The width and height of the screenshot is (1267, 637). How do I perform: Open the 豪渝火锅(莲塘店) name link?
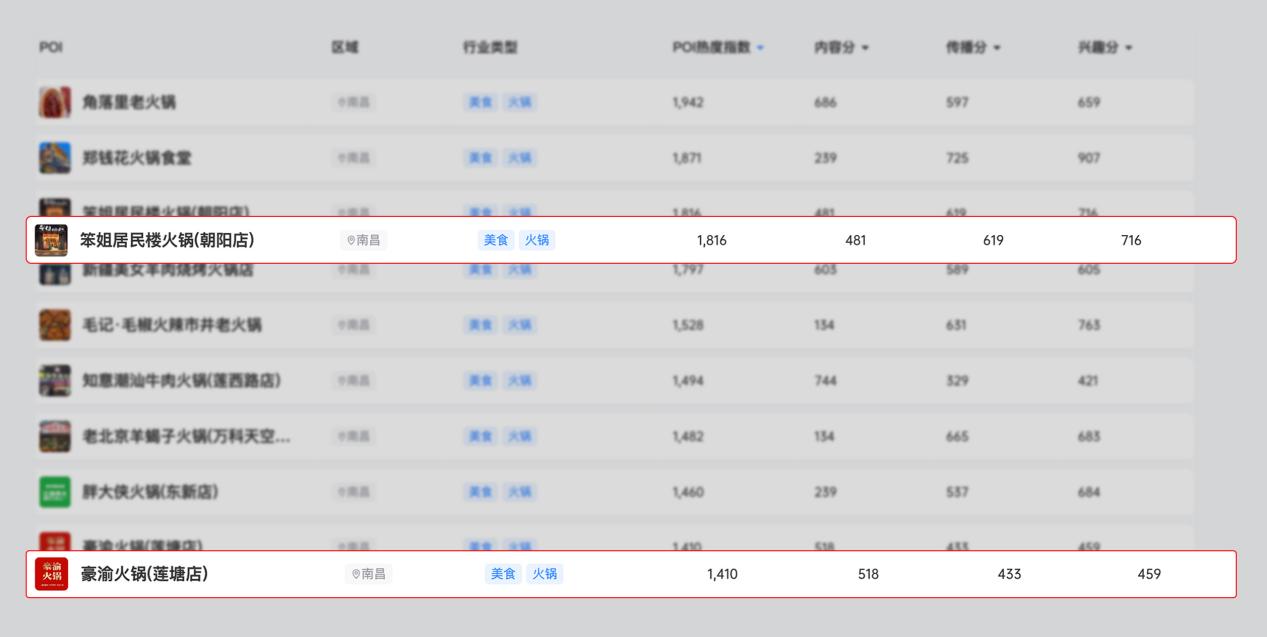point(144,574)
